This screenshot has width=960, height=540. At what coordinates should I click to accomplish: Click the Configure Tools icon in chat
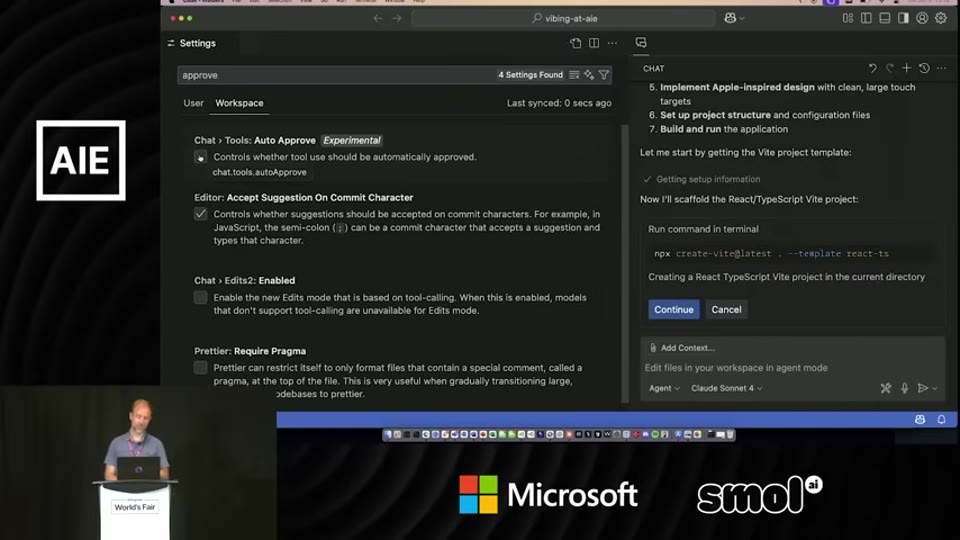[x=886, y=388]
